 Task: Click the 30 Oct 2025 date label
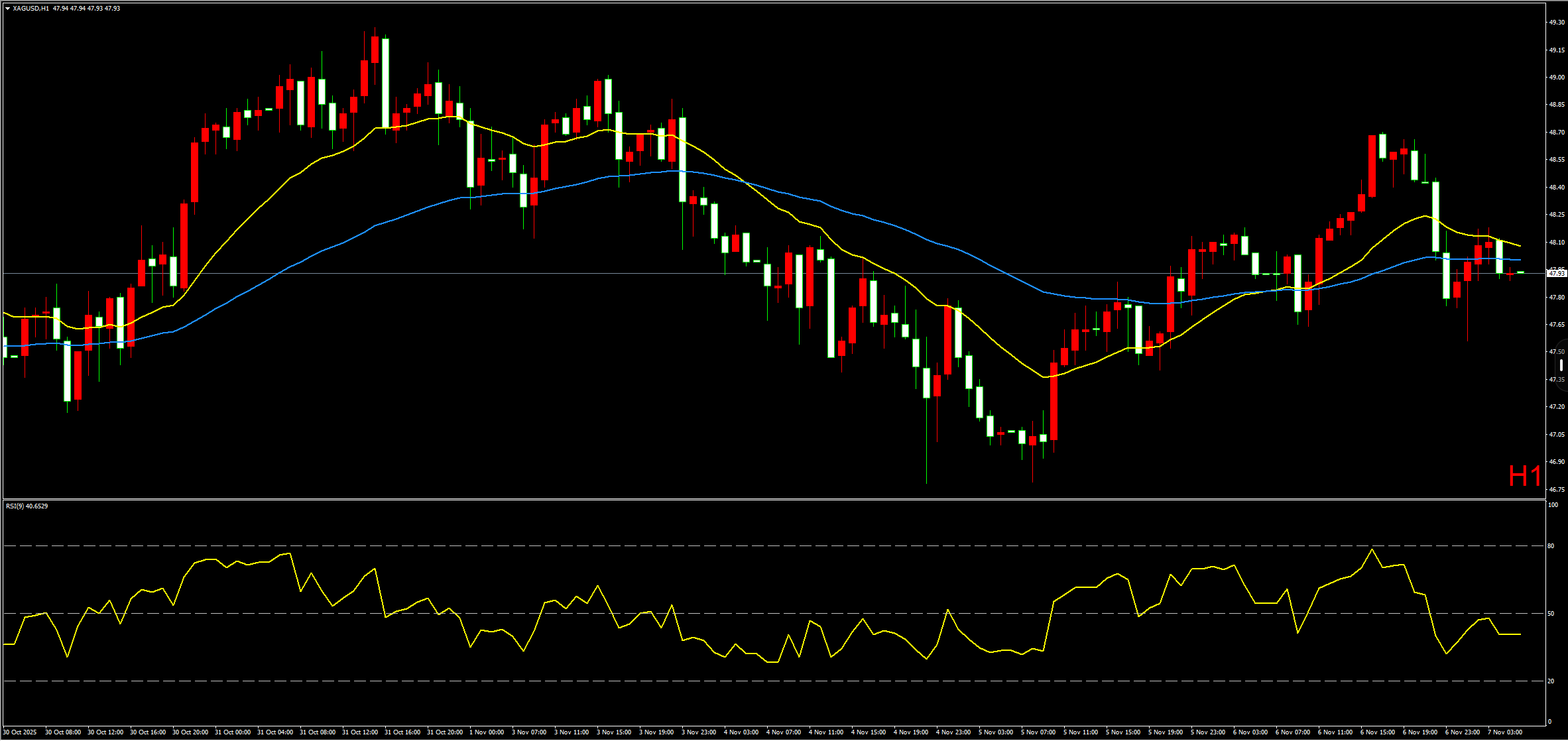click(20, 732)
